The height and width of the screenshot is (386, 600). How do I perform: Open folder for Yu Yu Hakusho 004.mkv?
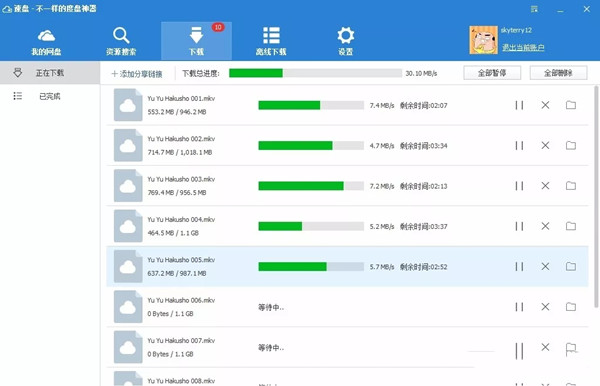pyautogui.click(x=571, y=226)
